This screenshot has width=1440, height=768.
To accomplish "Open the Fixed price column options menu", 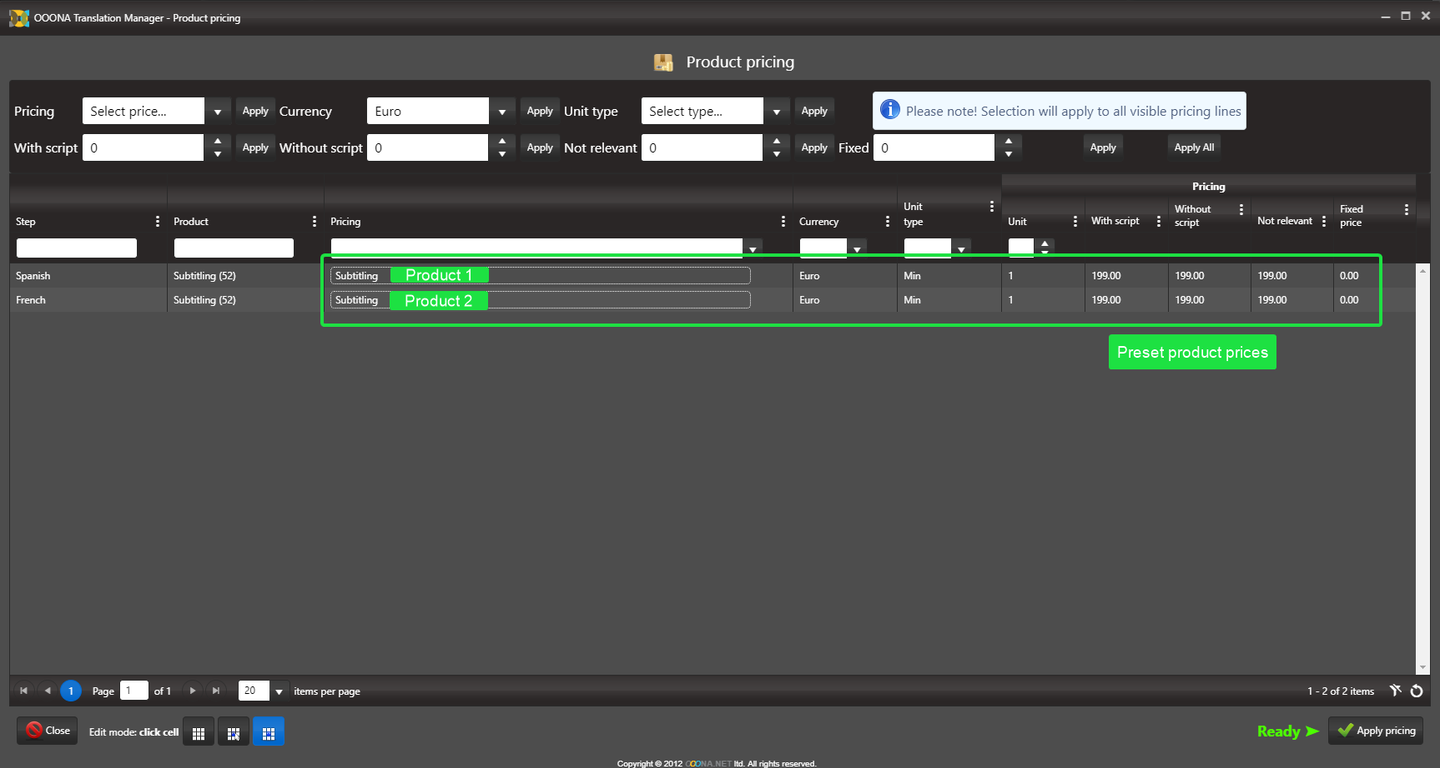I will coord(1406,210).
